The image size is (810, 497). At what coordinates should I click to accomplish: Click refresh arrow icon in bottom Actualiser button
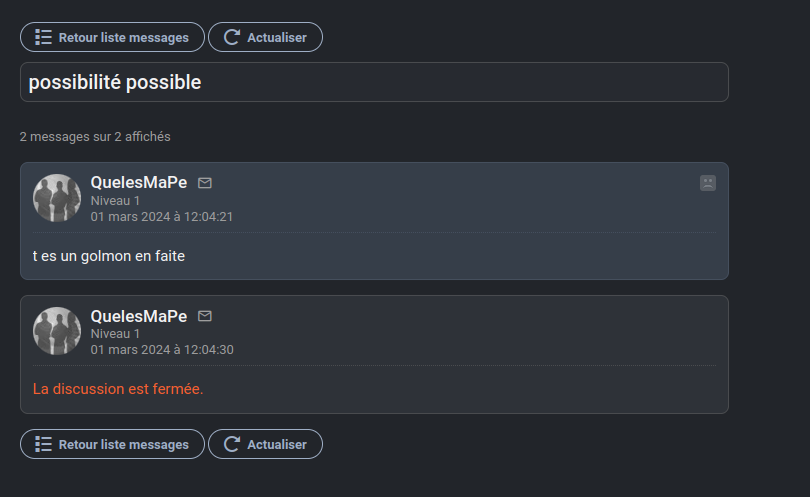[232, 444]
